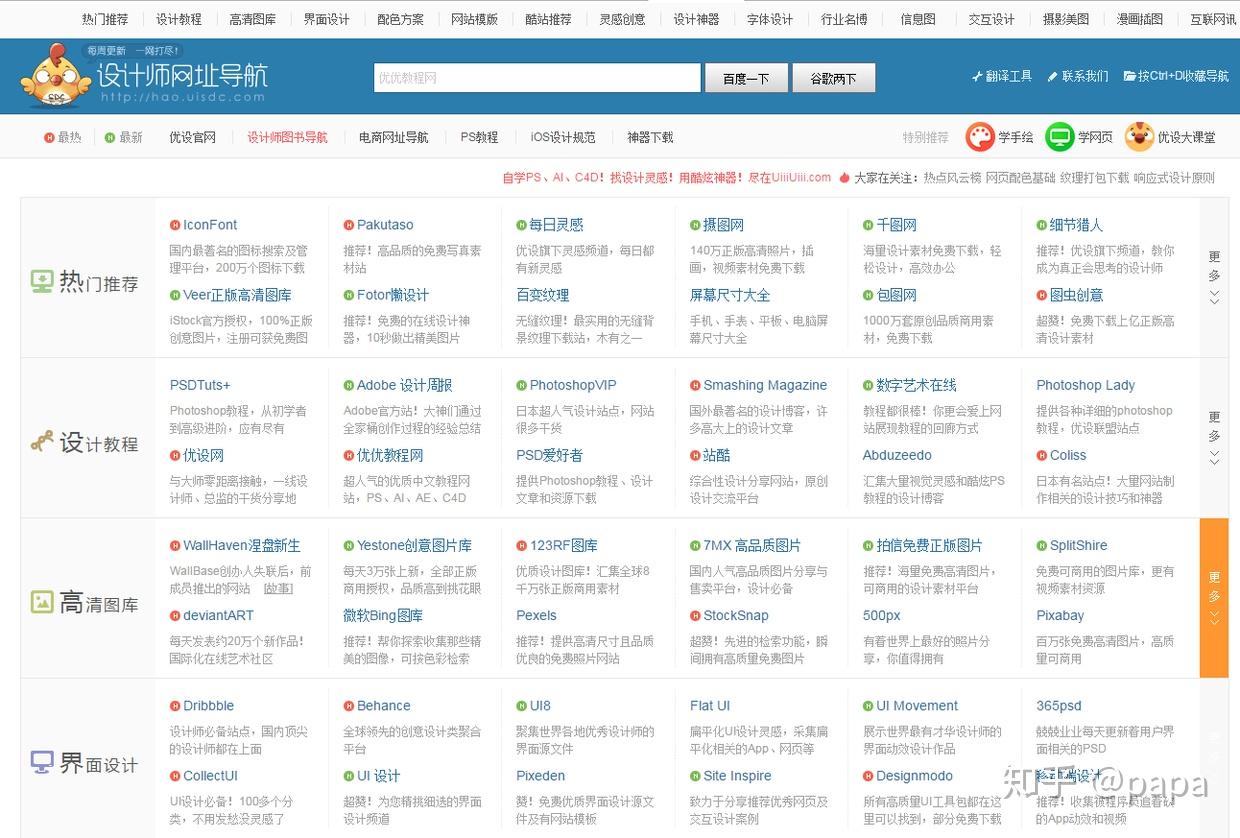Switch to the 神器下载 tab

pyautogui.click(x=650, y=138)
